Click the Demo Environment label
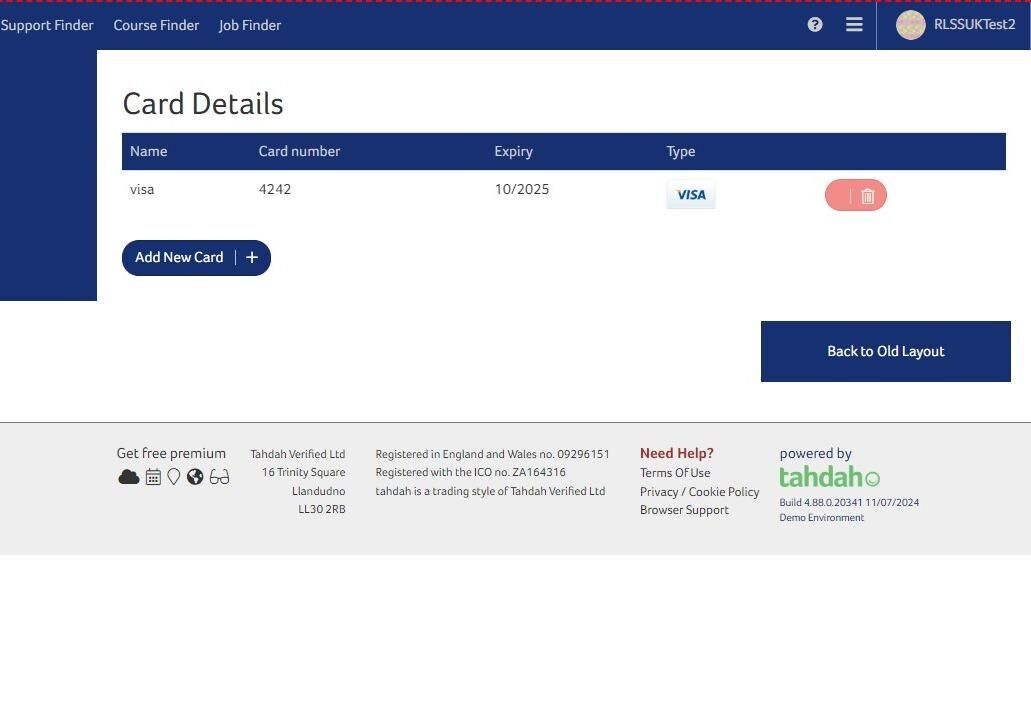Viewport: 1031px width, 718px height. 821,517
